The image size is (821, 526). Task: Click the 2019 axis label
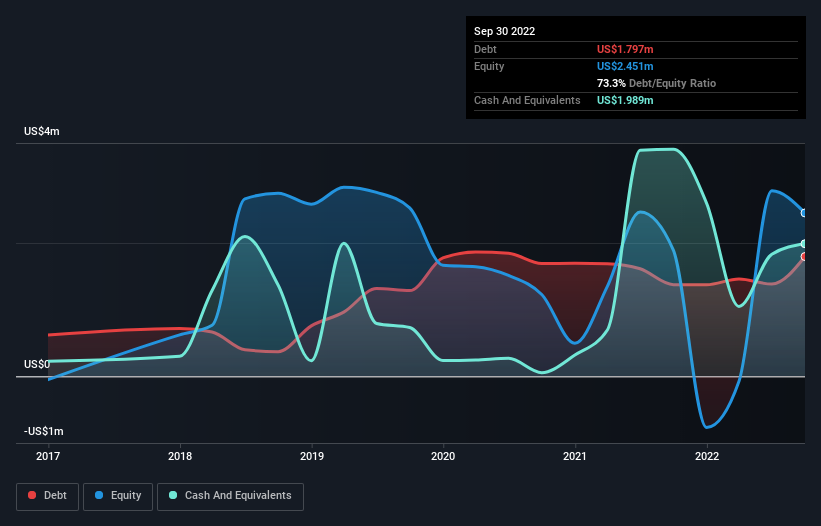coord(312,456)
